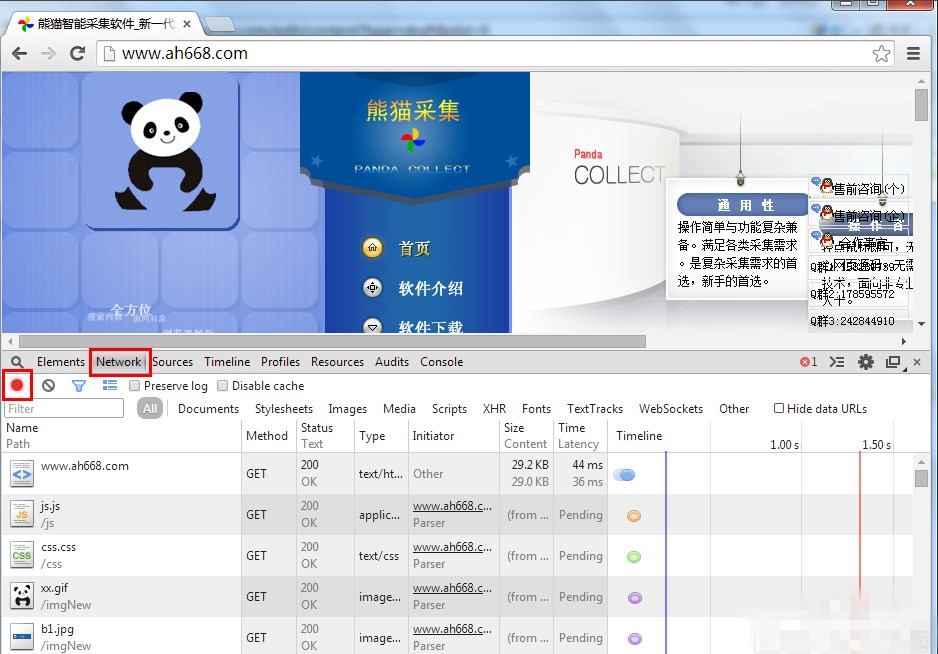Filter requests by XHR type

point(494,409)
